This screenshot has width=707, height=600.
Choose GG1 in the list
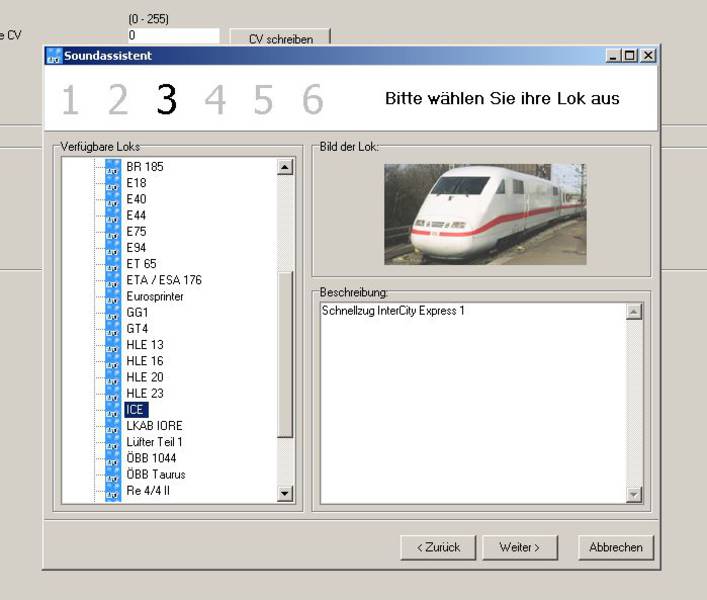point(137,313)
